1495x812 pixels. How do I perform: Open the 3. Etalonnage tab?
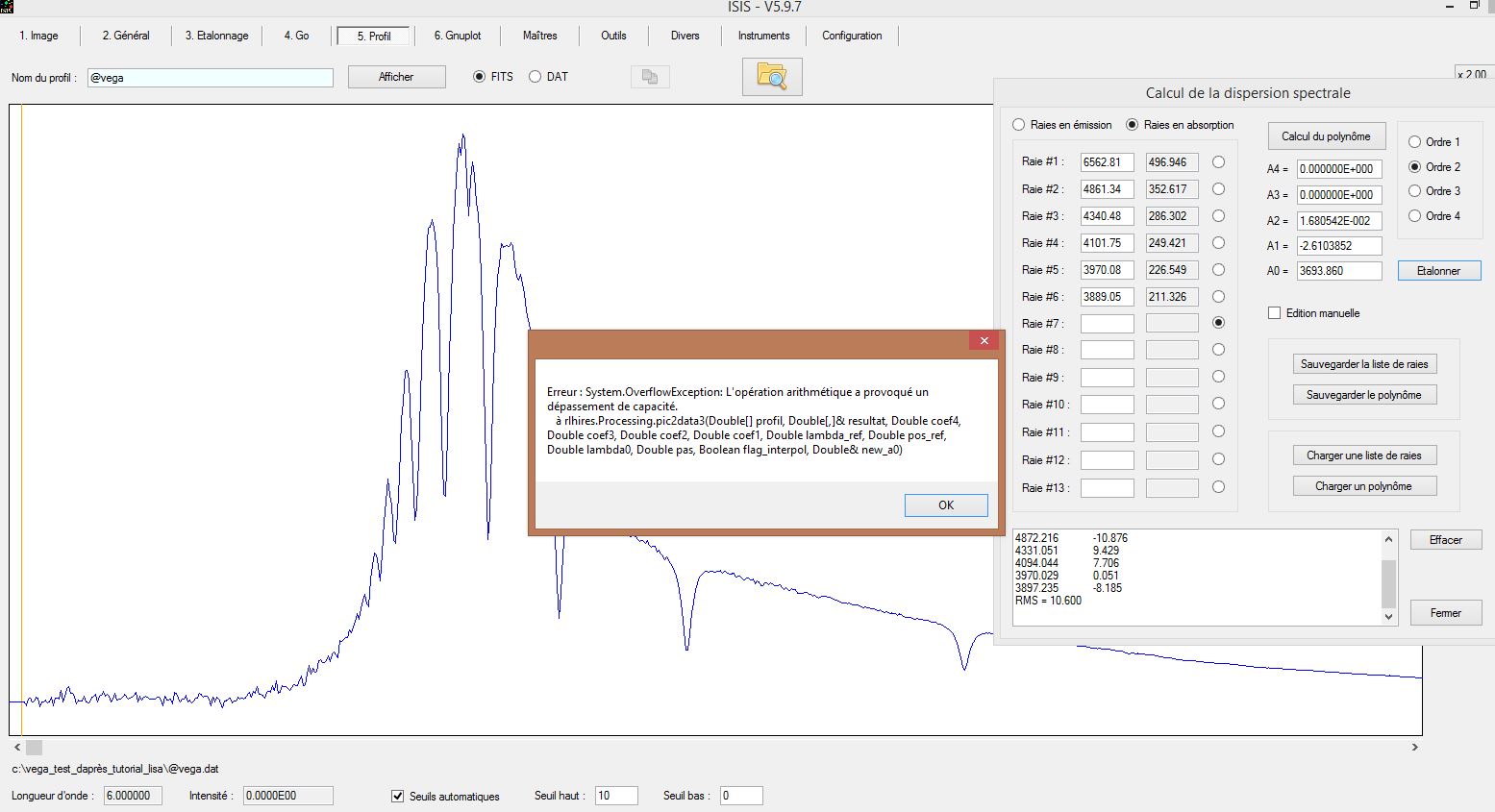(216, 36)
